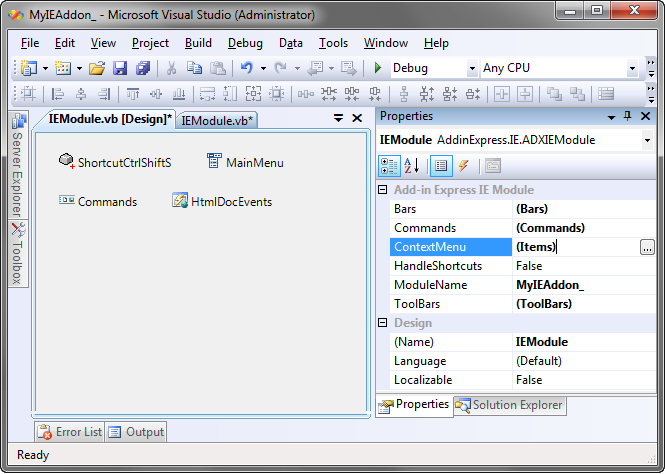Collapse the Design category

click(382, 323)
